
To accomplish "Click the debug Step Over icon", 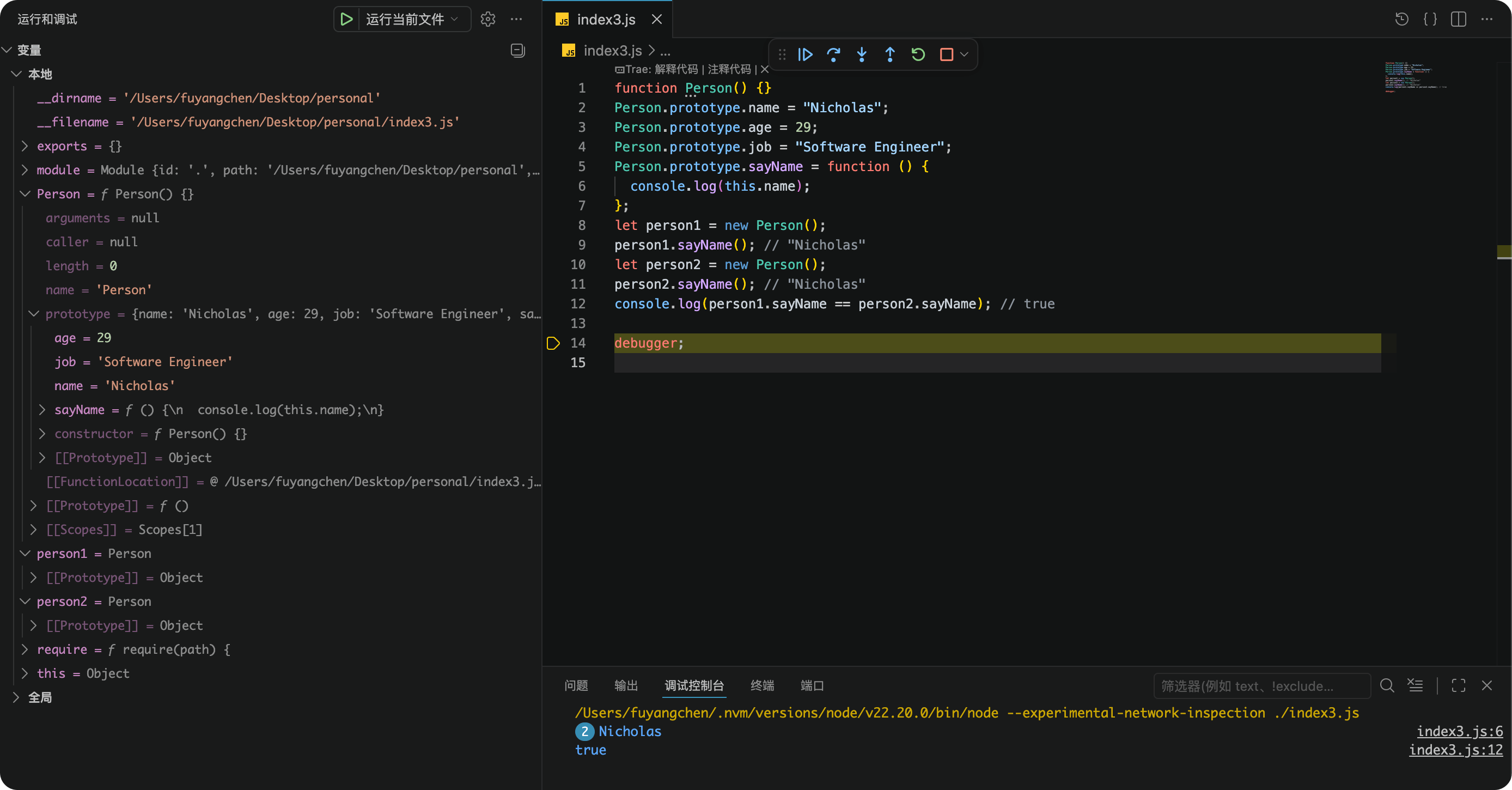I will click(833, 54).
